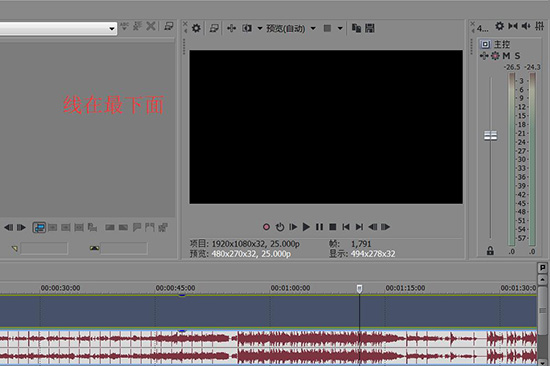Toggle Mute (M) on master bus
The image size is (550, 366).
point(506,56)
